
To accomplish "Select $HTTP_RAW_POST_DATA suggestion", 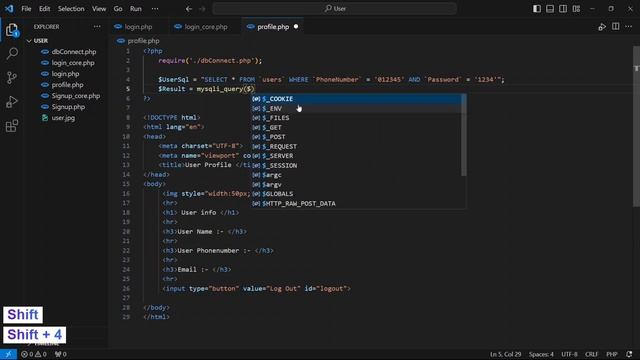I will 356,203.
